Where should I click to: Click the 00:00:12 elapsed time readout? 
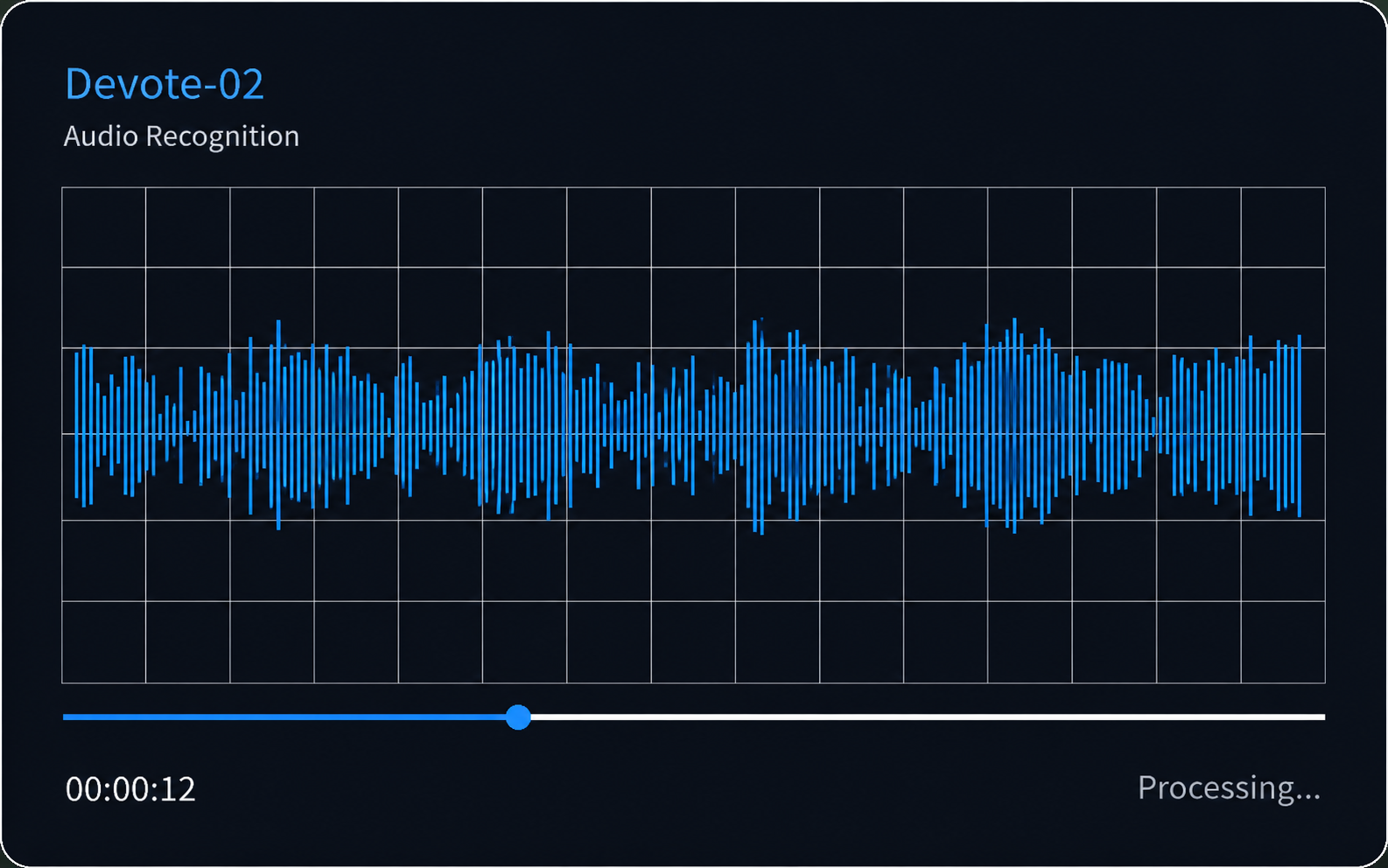point(130,789)
